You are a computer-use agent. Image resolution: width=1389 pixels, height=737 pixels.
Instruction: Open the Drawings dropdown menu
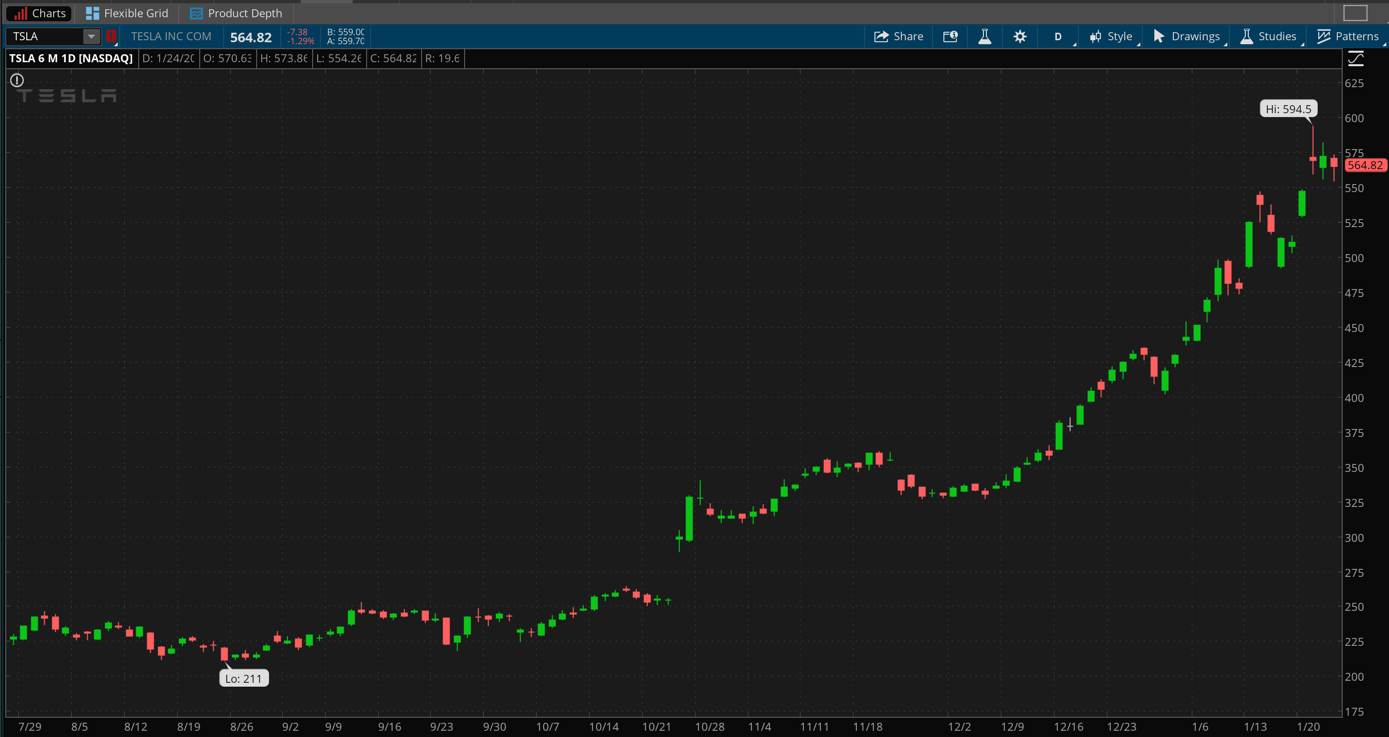click(1187, 36)
